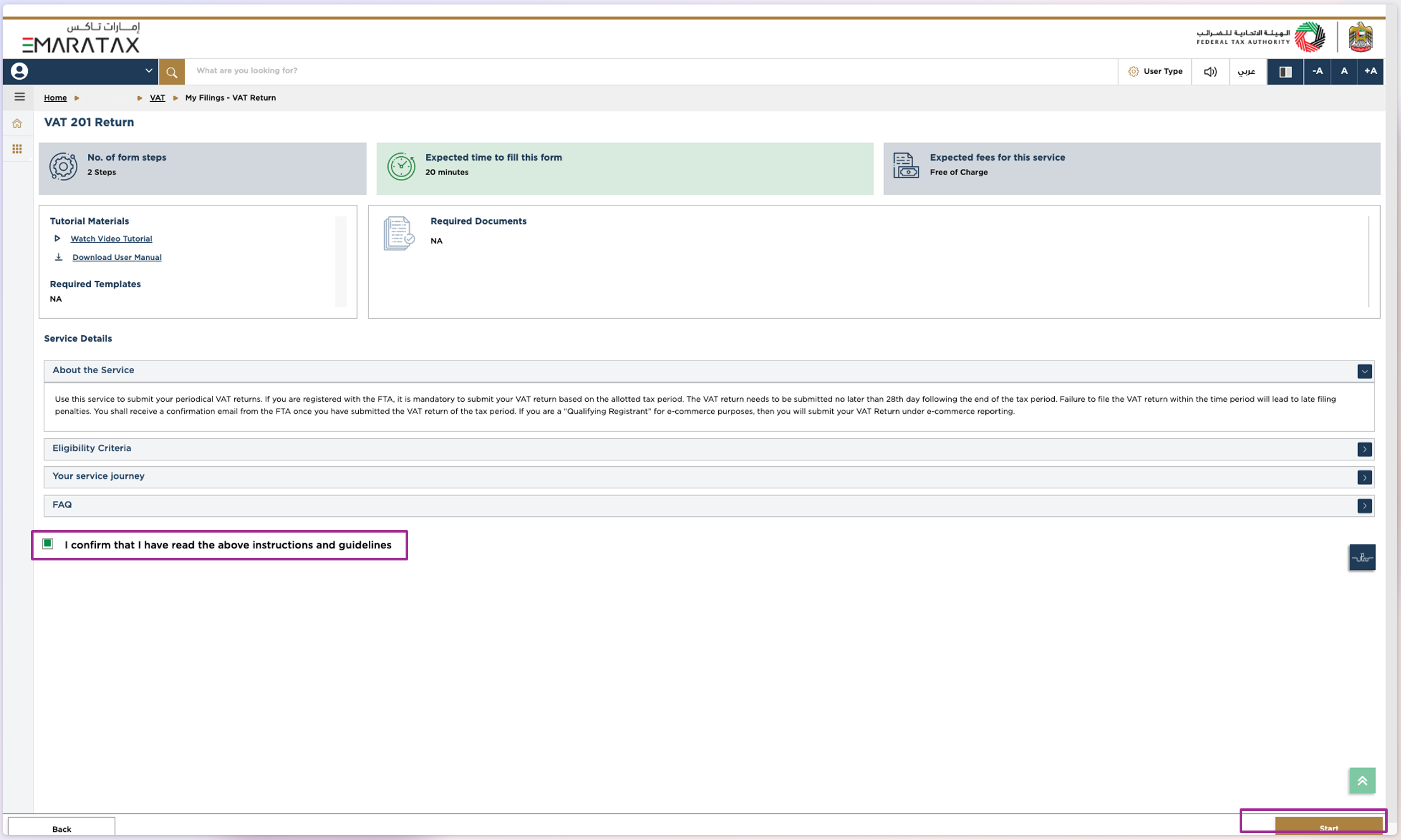Open the home icon in sidebar
The width and height of the screenshot is (1401, 840).
pyautogui.click(x=17, y=123)
